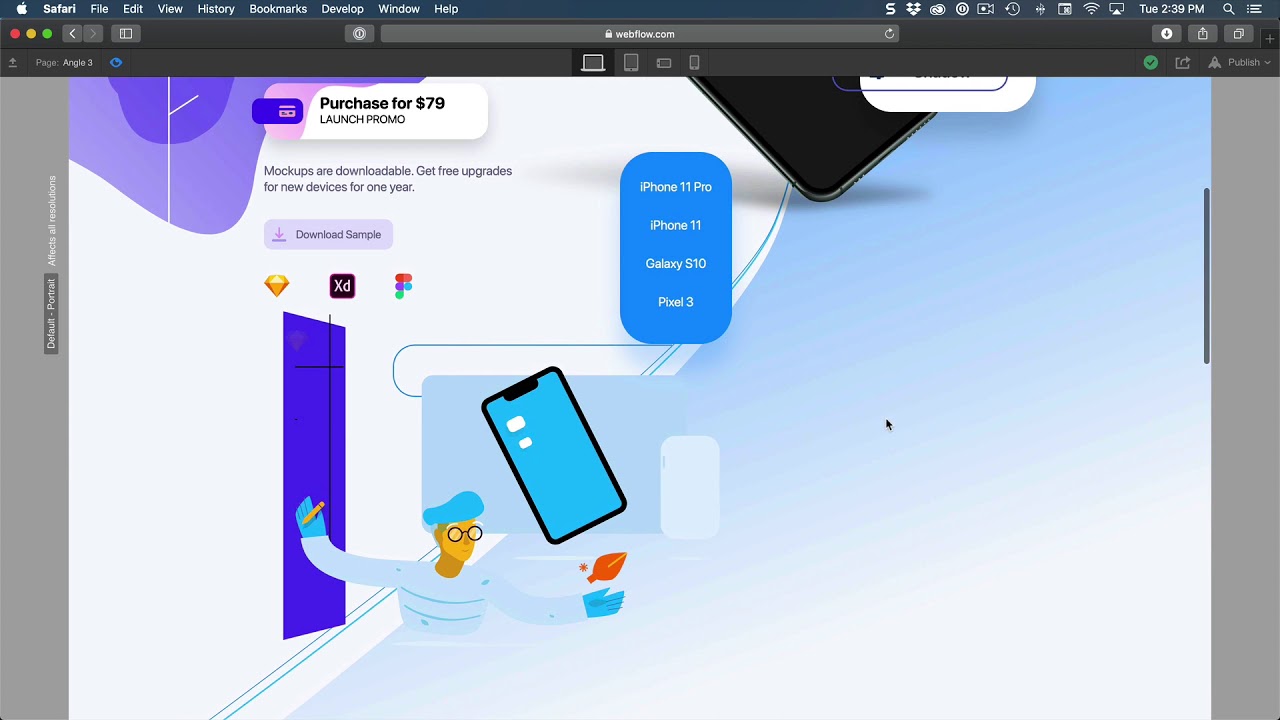Open the Apple menu
The width and height of the screenshot is (1280, 720).
[21, 9]
